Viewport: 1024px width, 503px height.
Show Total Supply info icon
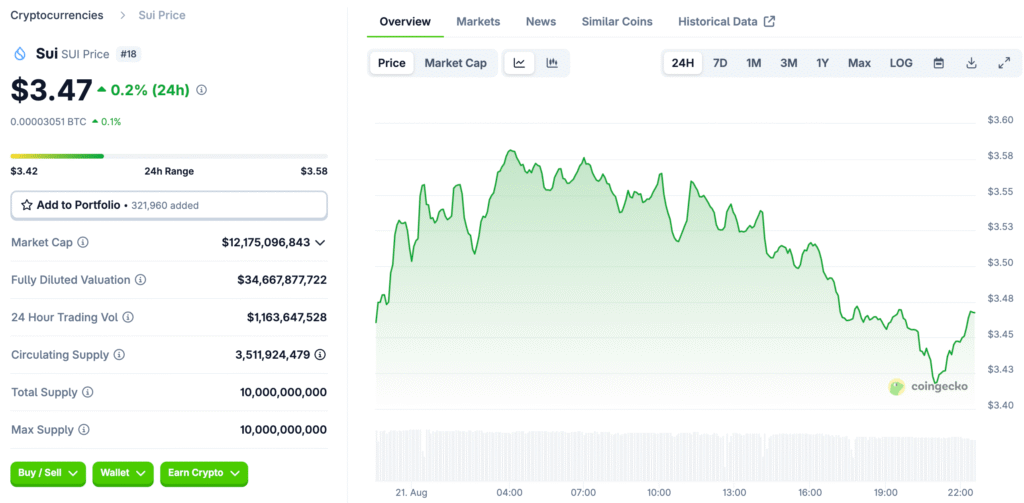click(88, 393)
